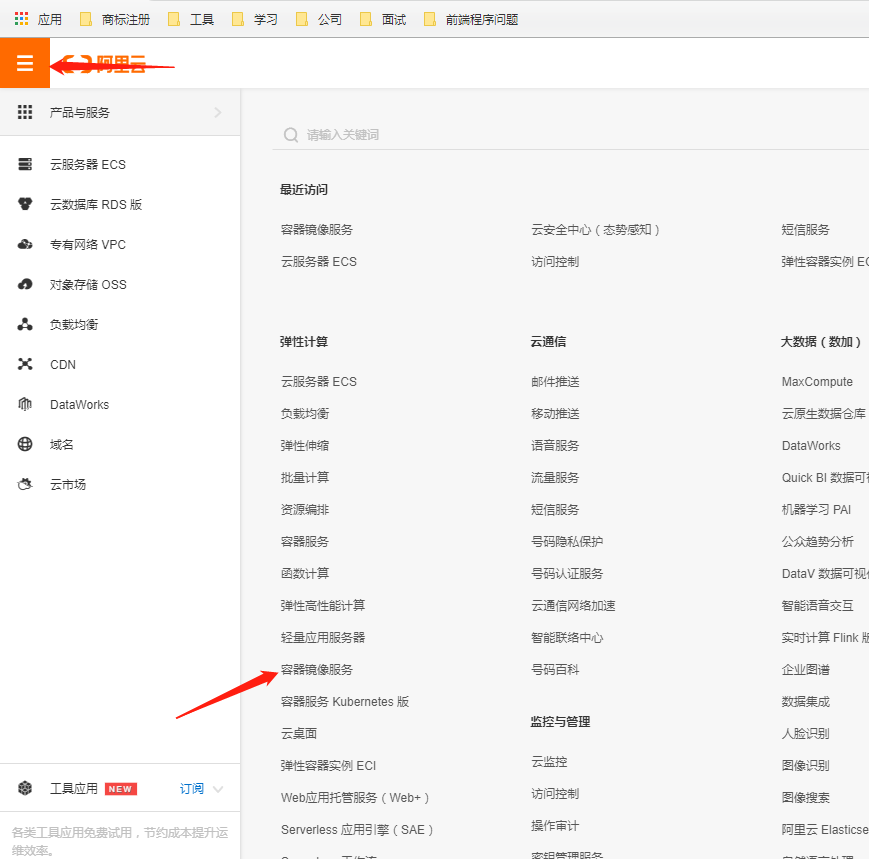Screen dimensions: 869x859
Task: Expand the 工具应用 dropdown chevron
Action: [218, 789]
